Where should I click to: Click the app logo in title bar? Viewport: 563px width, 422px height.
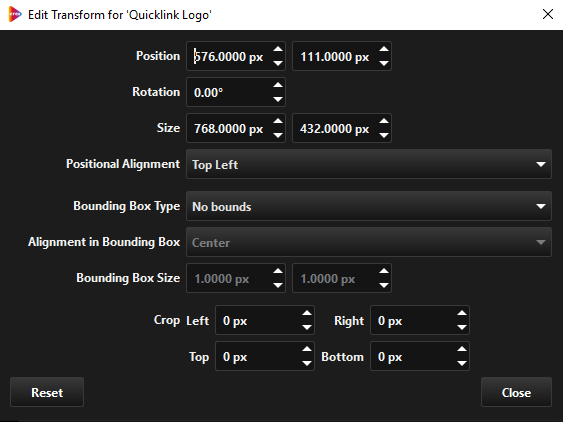[x=15, y=14]
